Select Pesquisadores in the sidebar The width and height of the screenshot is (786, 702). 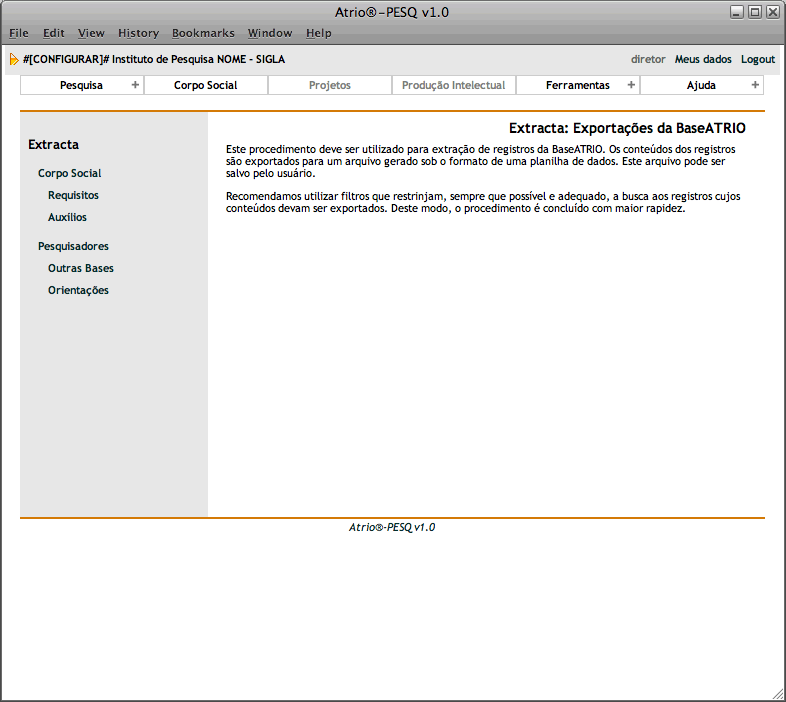point(73,245)
